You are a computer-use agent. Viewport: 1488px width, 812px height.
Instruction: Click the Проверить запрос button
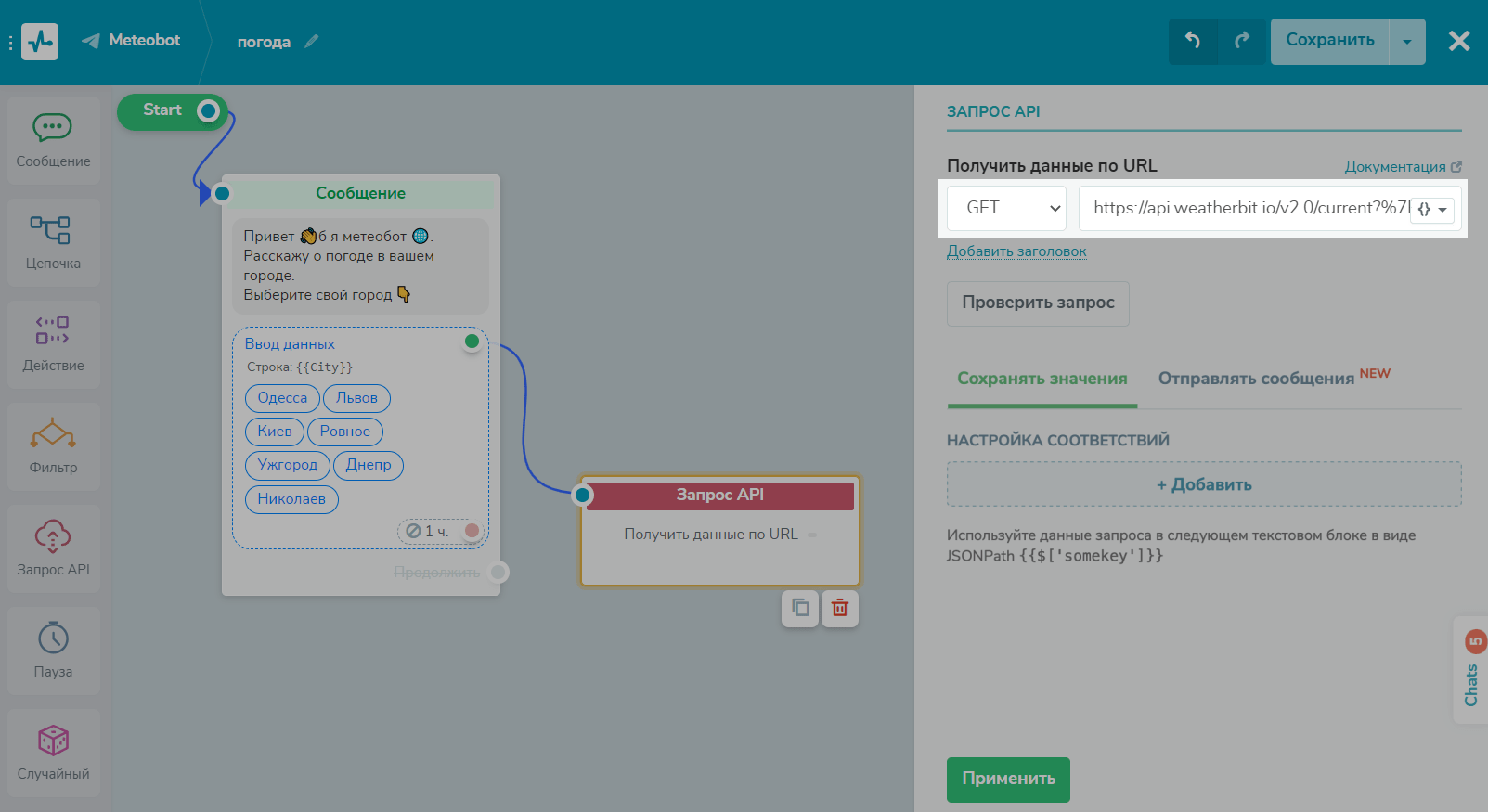tap(1038, 303)
